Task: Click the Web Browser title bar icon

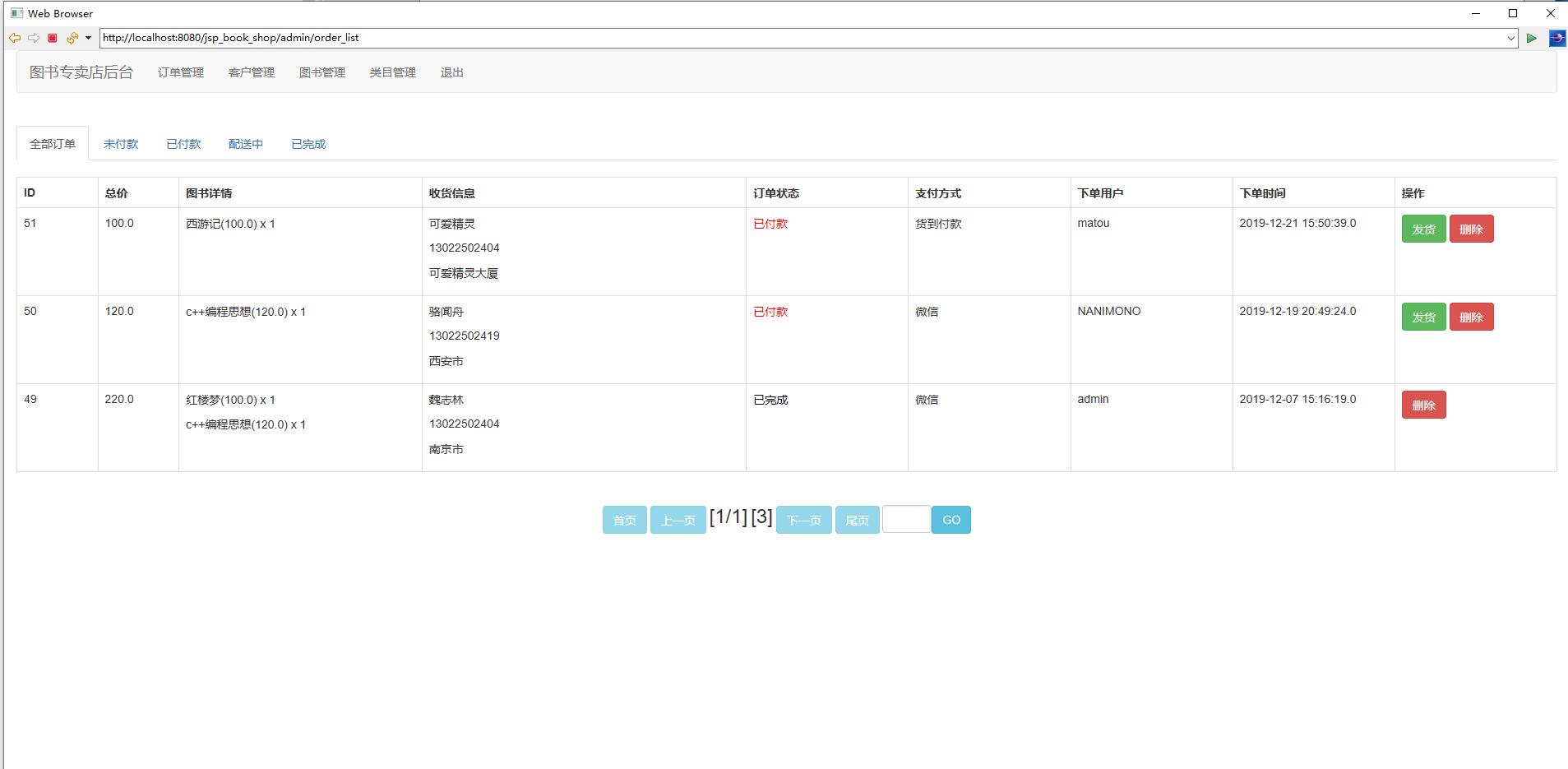Action: click(x=16, y=13)
